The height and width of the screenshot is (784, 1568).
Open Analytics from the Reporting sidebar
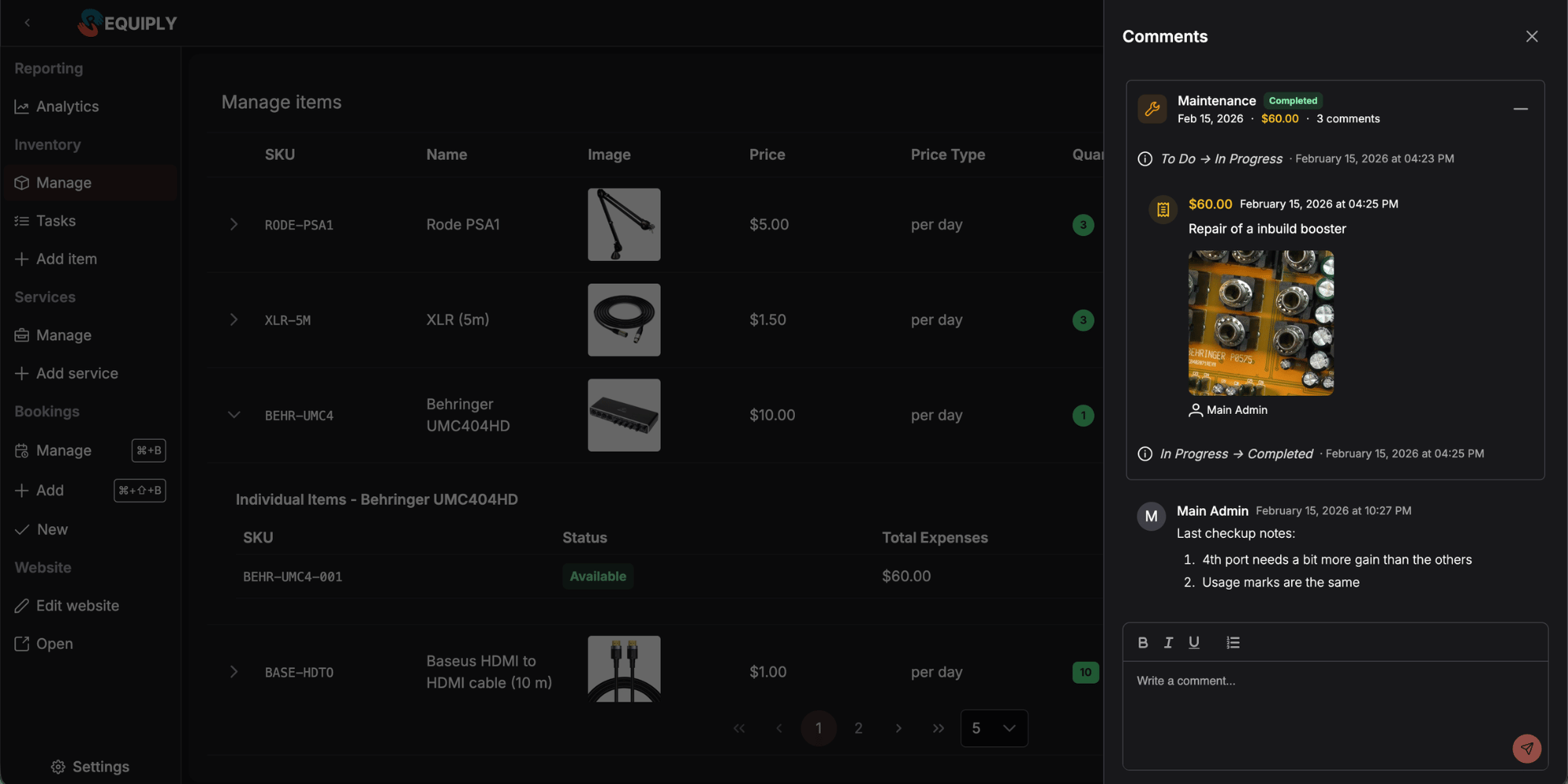pyautogui.click(x=67, y=106)
